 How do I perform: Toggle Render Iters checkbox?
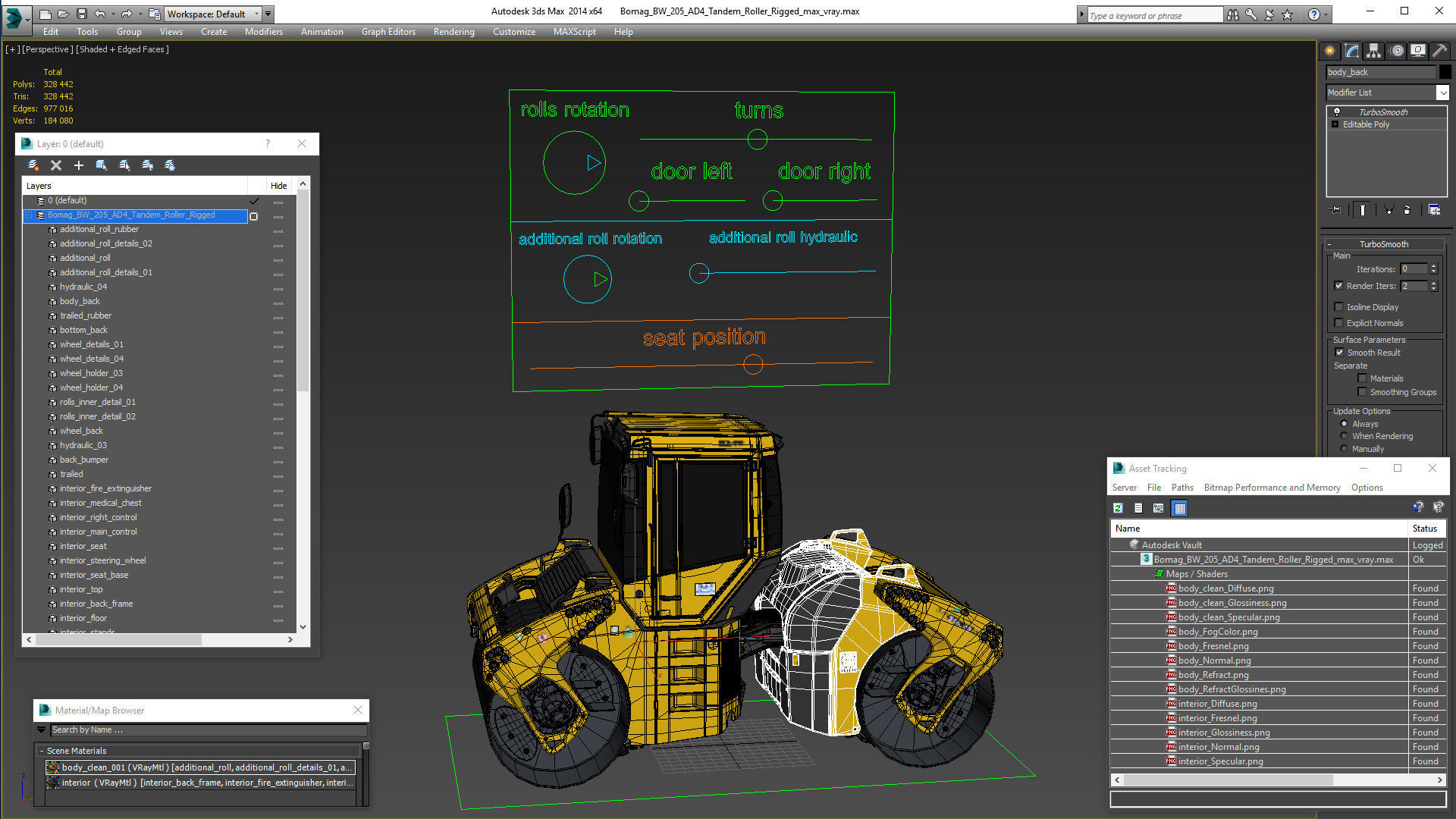tap(1339, 286)
